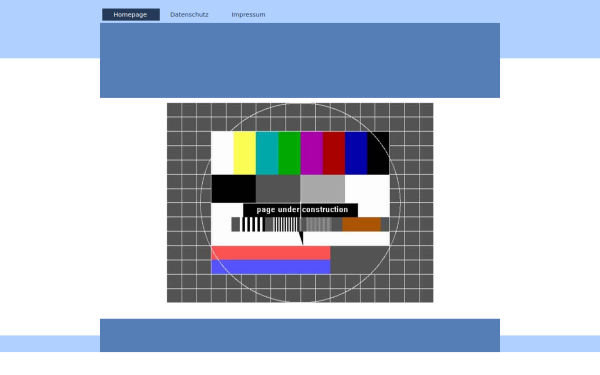Open the Homepage navigation tab
Image resolution: width=600 pixels, height=375 pixels.
131,15
